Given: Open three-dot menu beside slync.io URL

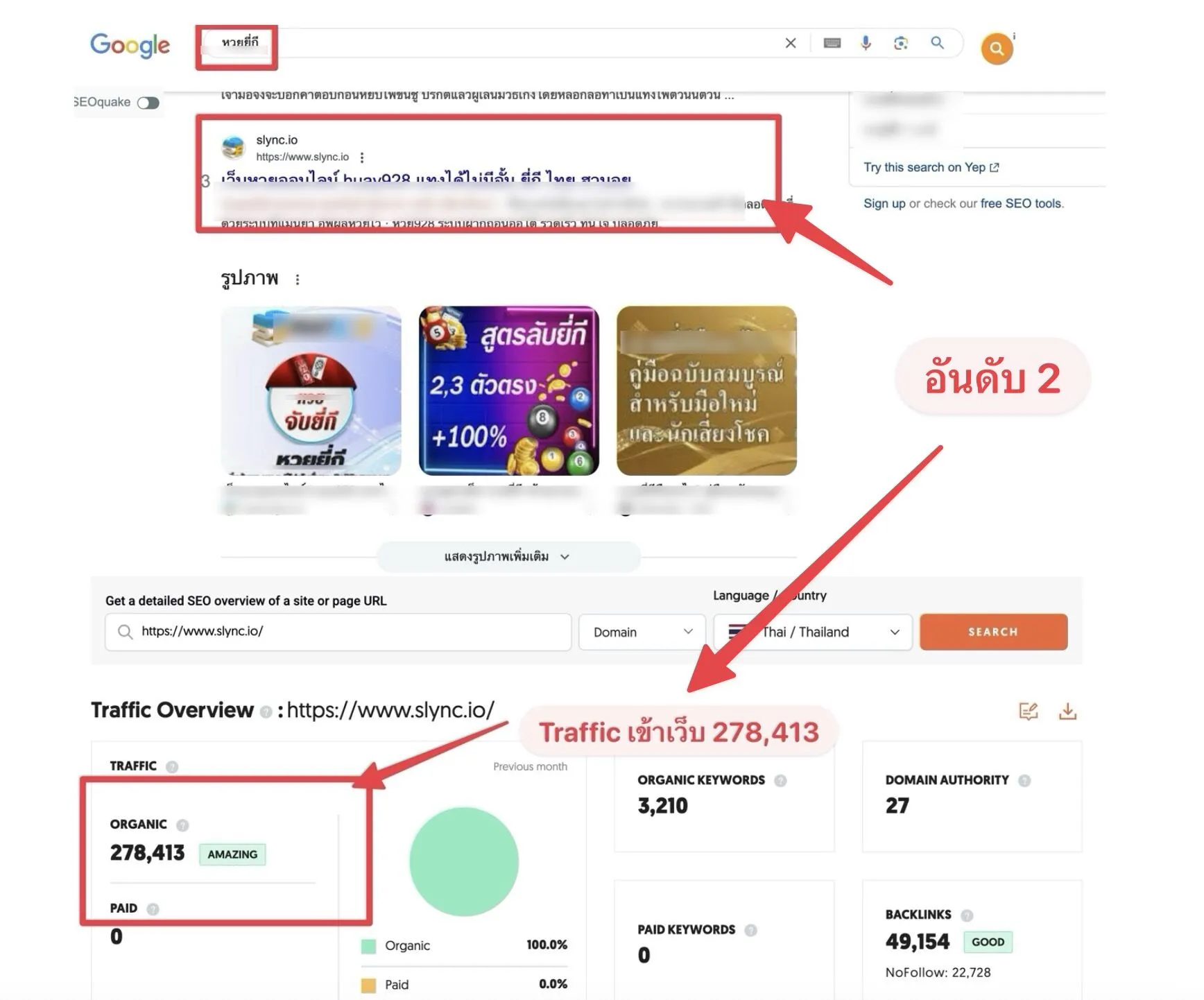Looking at the screenshot, I should click(362, 157).
